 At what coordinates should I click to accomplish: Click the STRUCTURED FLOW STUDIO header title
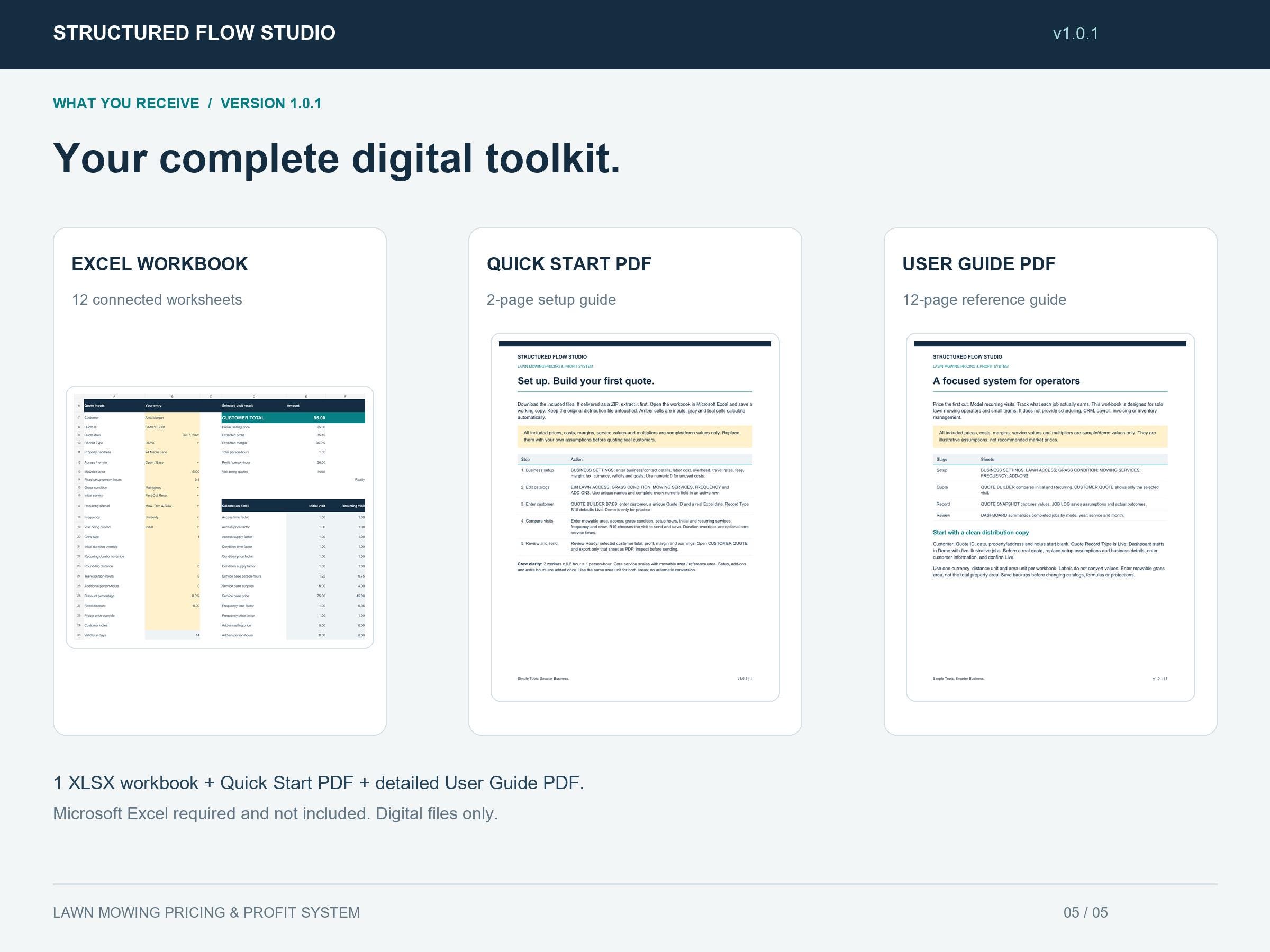point(194,33)
